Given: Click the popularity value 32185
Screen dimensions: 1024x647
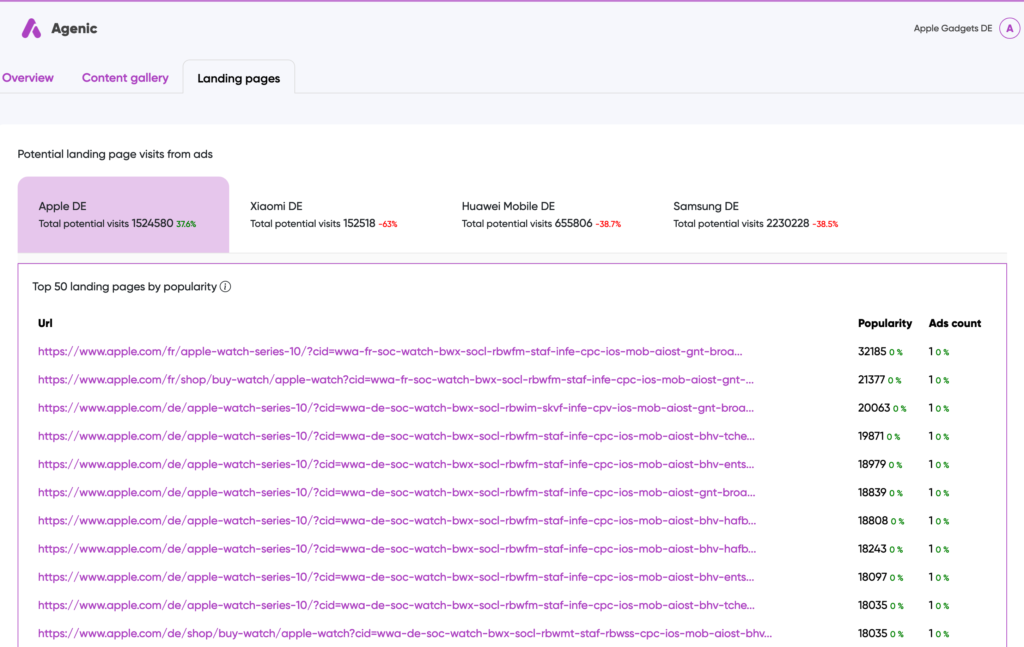Looking at the screenshot, I should pos(872,351).
